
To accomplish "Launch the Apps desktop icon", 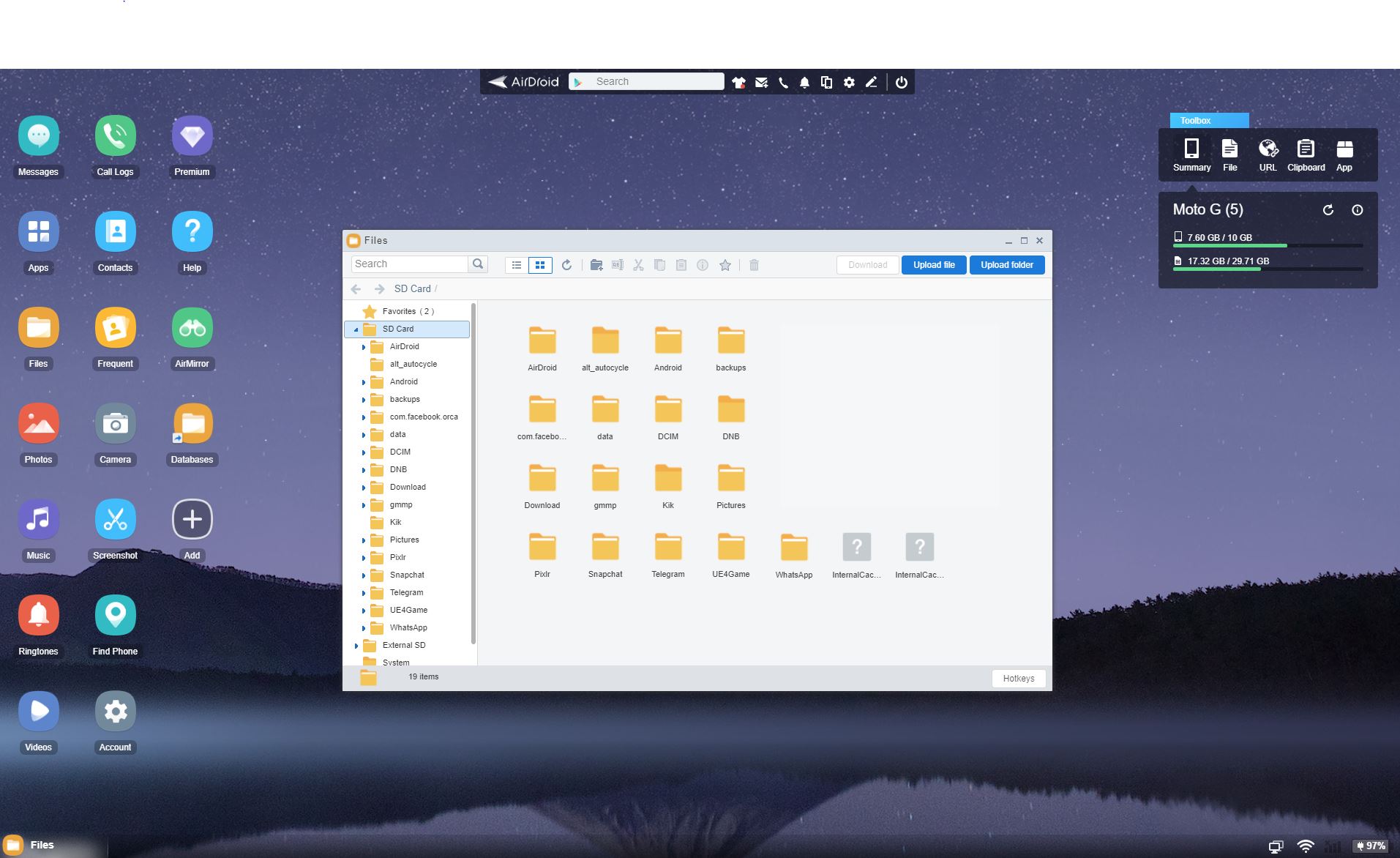I will (x=38, y=232).
